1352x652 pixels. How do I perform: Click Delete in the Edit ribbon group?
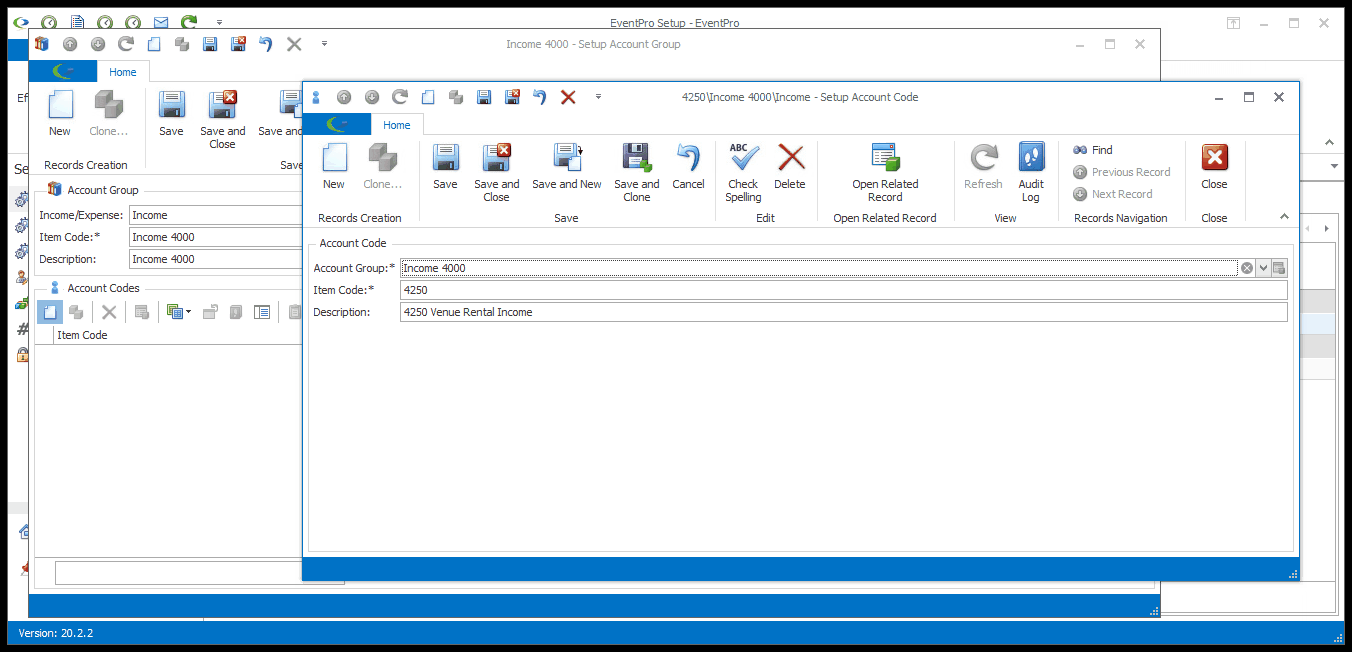tap(790, 167)
